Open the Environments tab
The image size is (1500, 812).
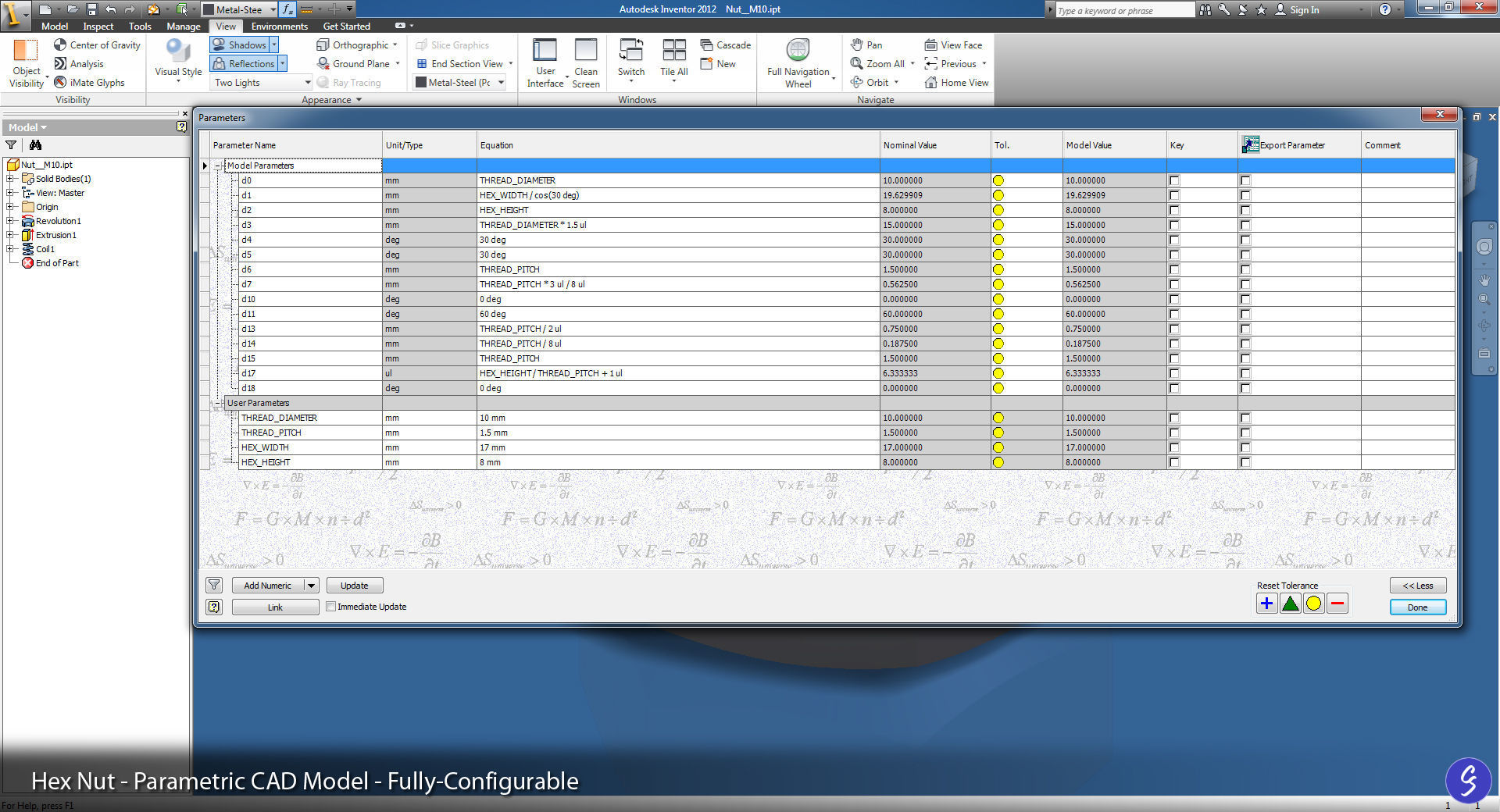tap(280, 27)
